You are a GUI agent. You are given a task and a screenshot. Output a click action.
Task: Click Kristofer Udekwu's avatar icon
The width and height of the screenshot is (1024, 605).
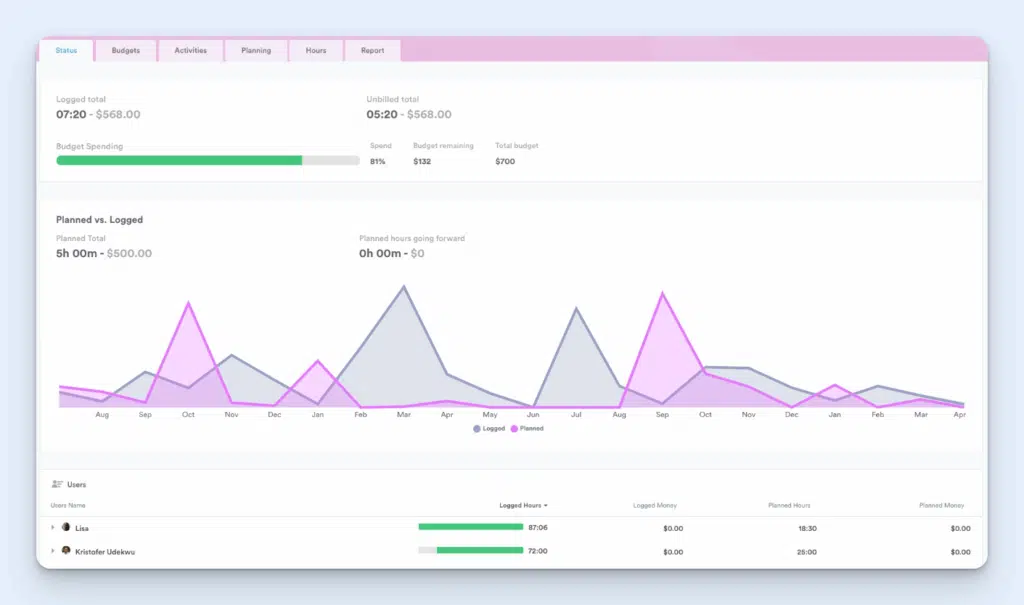pos(66,551)
